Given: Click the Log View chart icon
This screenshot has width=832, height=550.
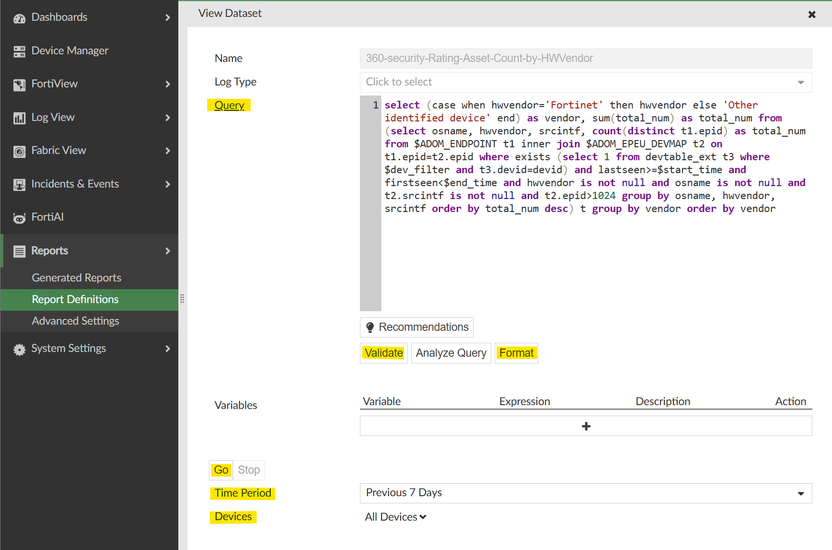Looking at the screenshot, I should [x=19, y=118].
